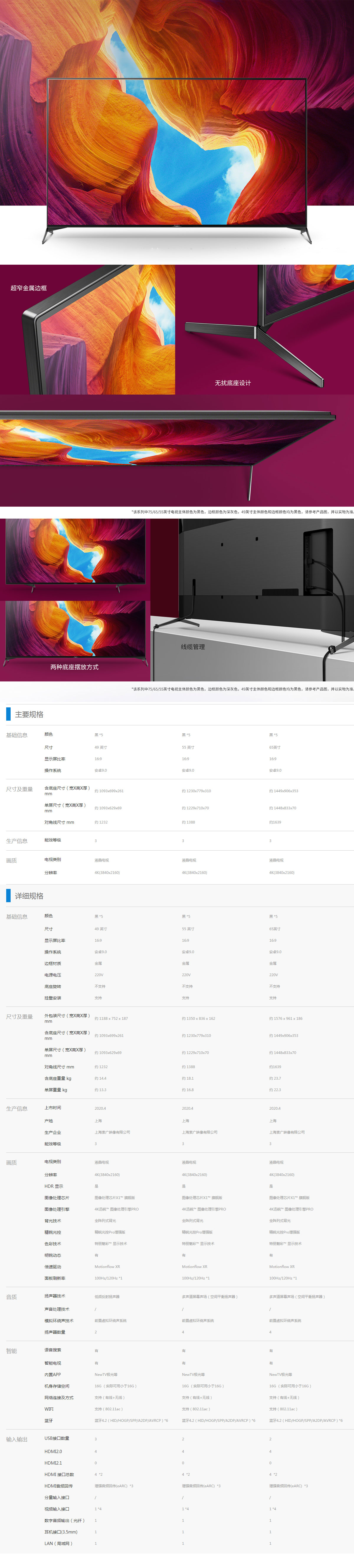354x1568 pixels.
Task: Click the '明锐动态' row label
Action: 53,1255
